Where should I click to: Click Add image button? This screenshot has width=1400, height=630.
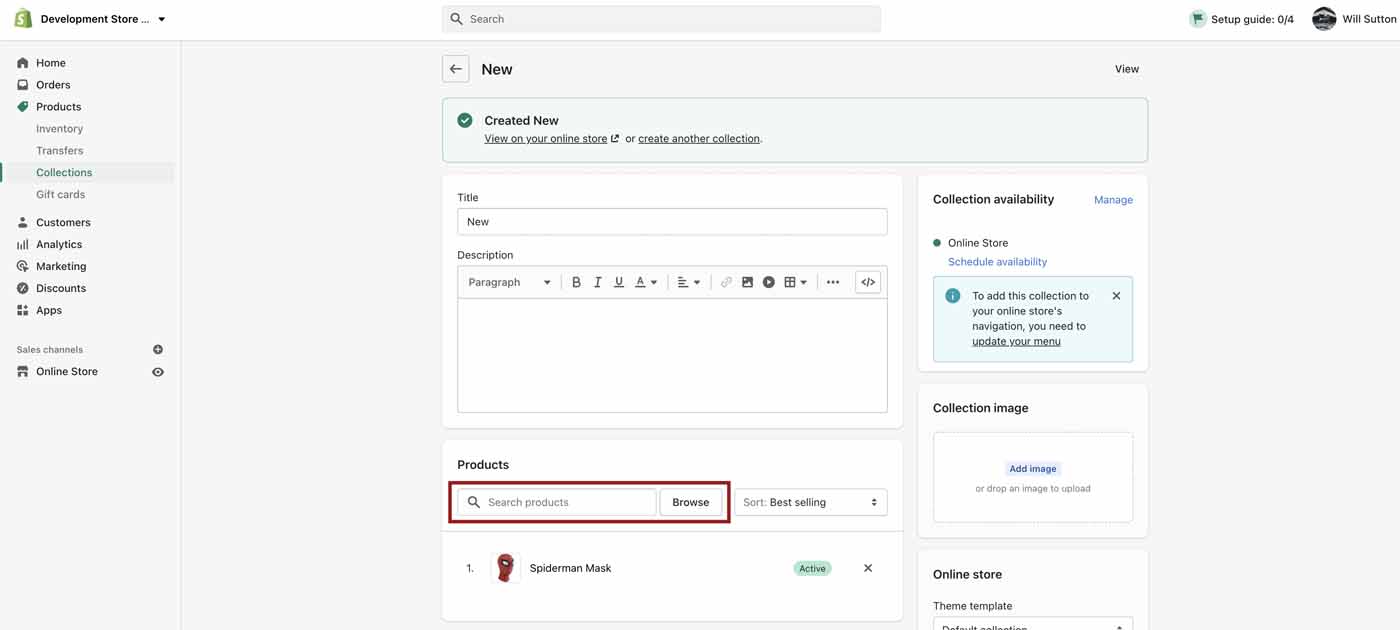pos(1033,469)
